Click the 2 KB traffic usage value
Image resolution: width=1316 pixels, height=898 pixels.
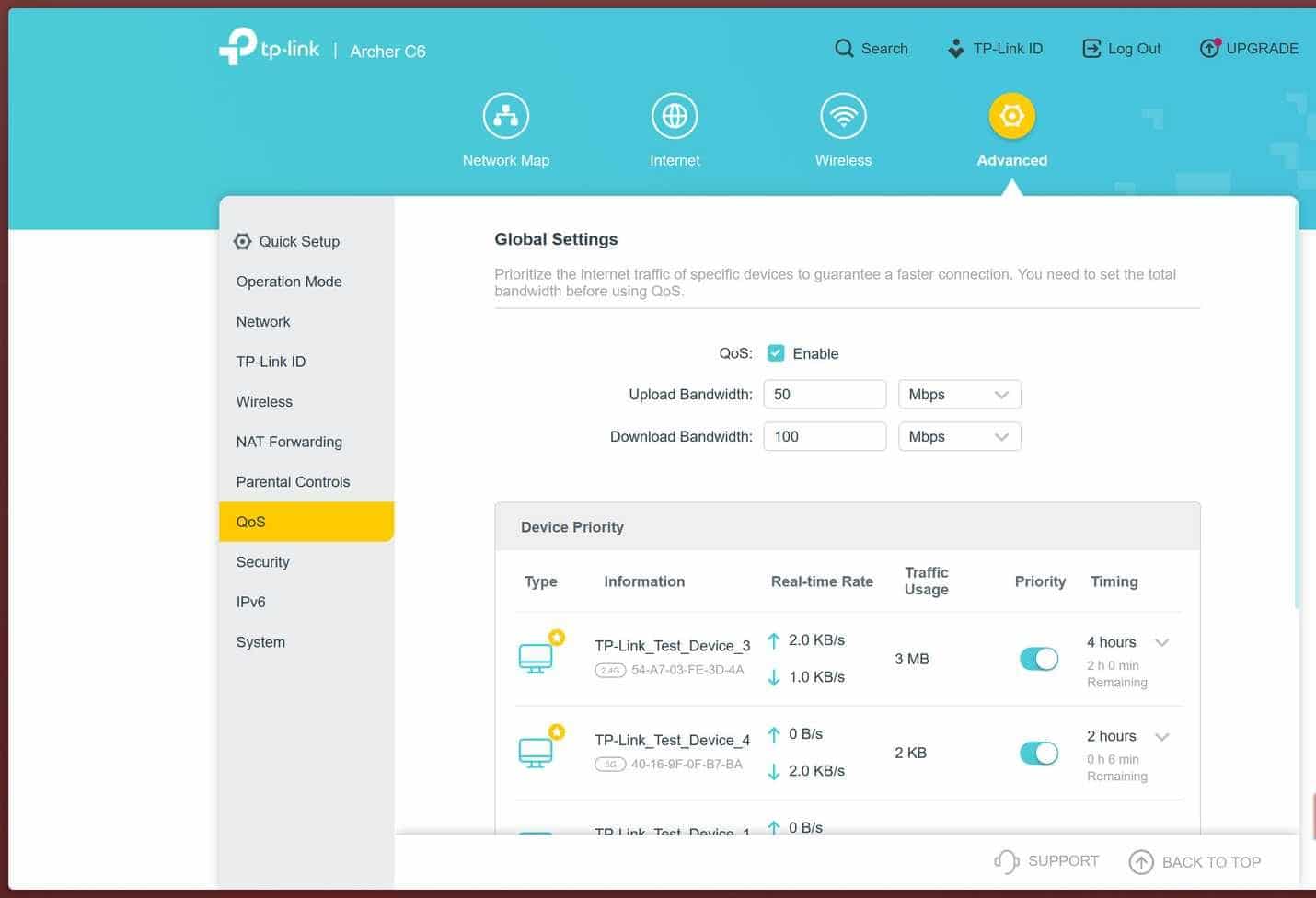(x=910, y=753)
